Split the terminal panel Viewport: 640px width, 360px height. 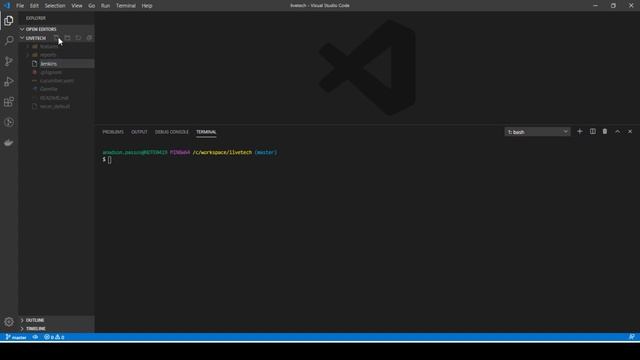(593, 131)
